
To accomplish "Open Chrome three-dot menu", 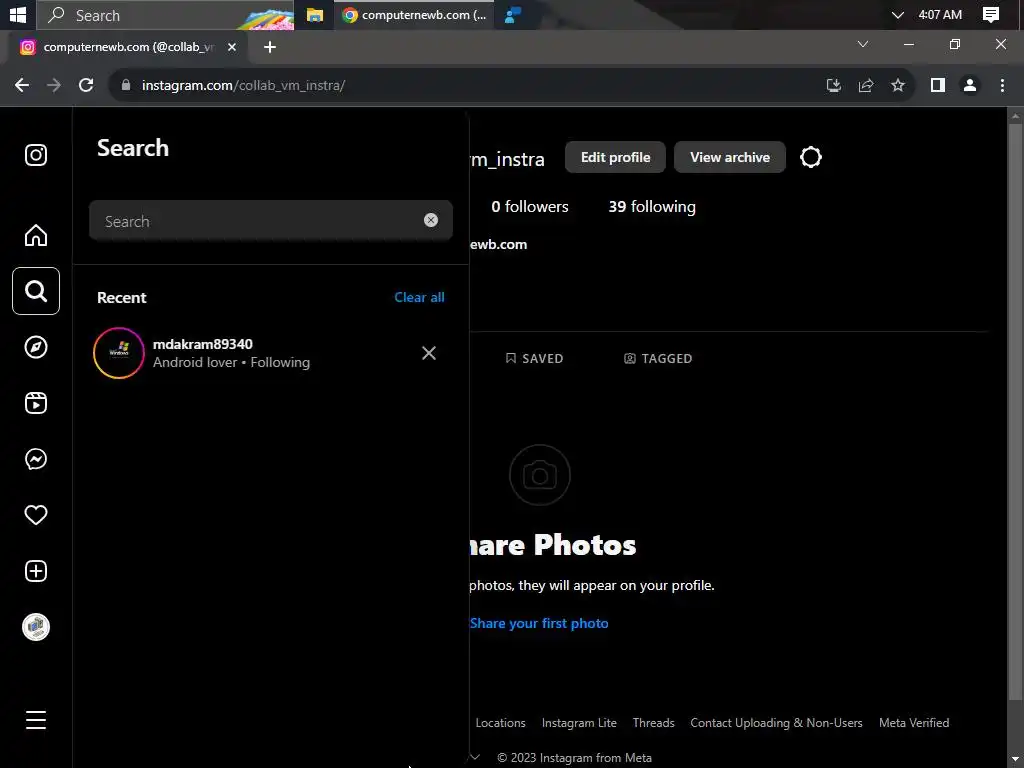I will pyautogui.click(x=1002, y=86).
